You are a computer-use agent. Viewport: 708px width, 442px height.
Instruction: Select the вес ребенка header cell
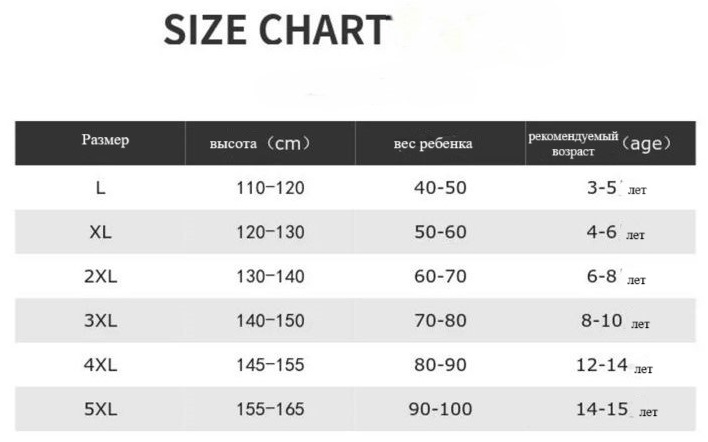[433, 144]
